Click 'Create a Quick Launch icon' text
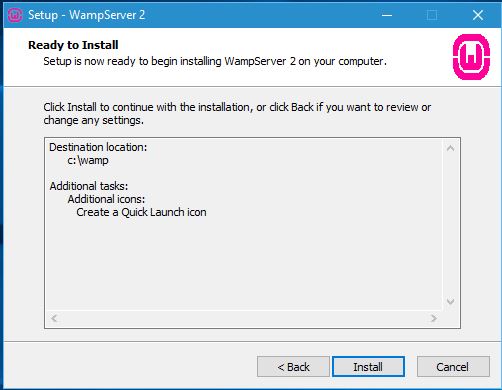 141,212
